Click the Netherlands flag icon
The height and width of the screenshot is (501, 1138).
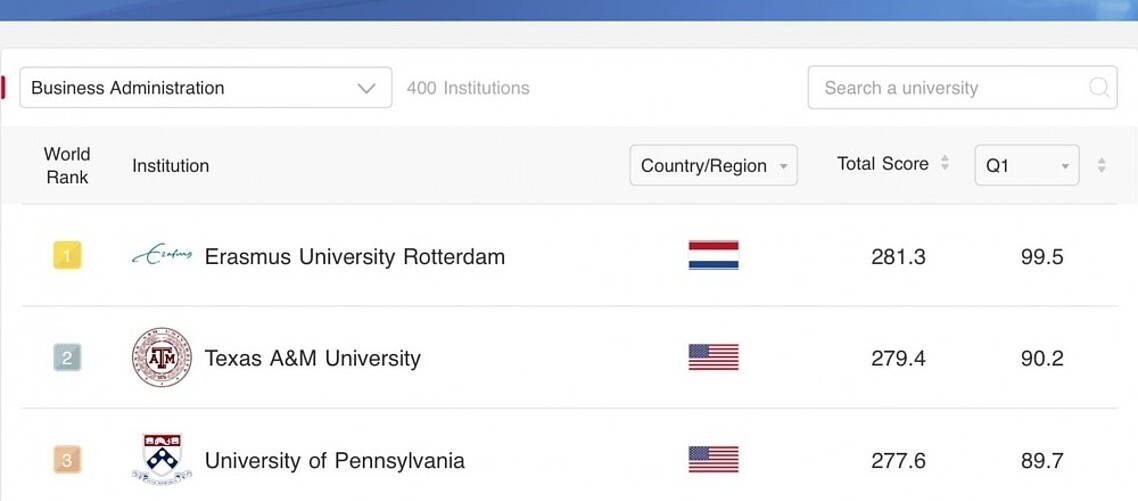[713, 256]
